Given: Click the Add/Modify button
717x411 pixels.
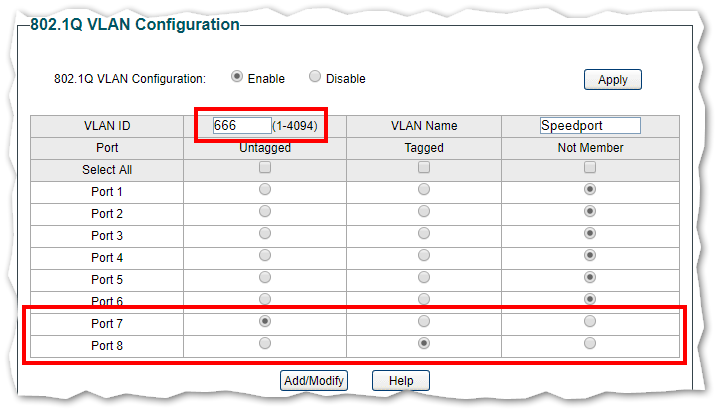Looking at the screenshot, I should pyautogui.click(x=314, y=381).
